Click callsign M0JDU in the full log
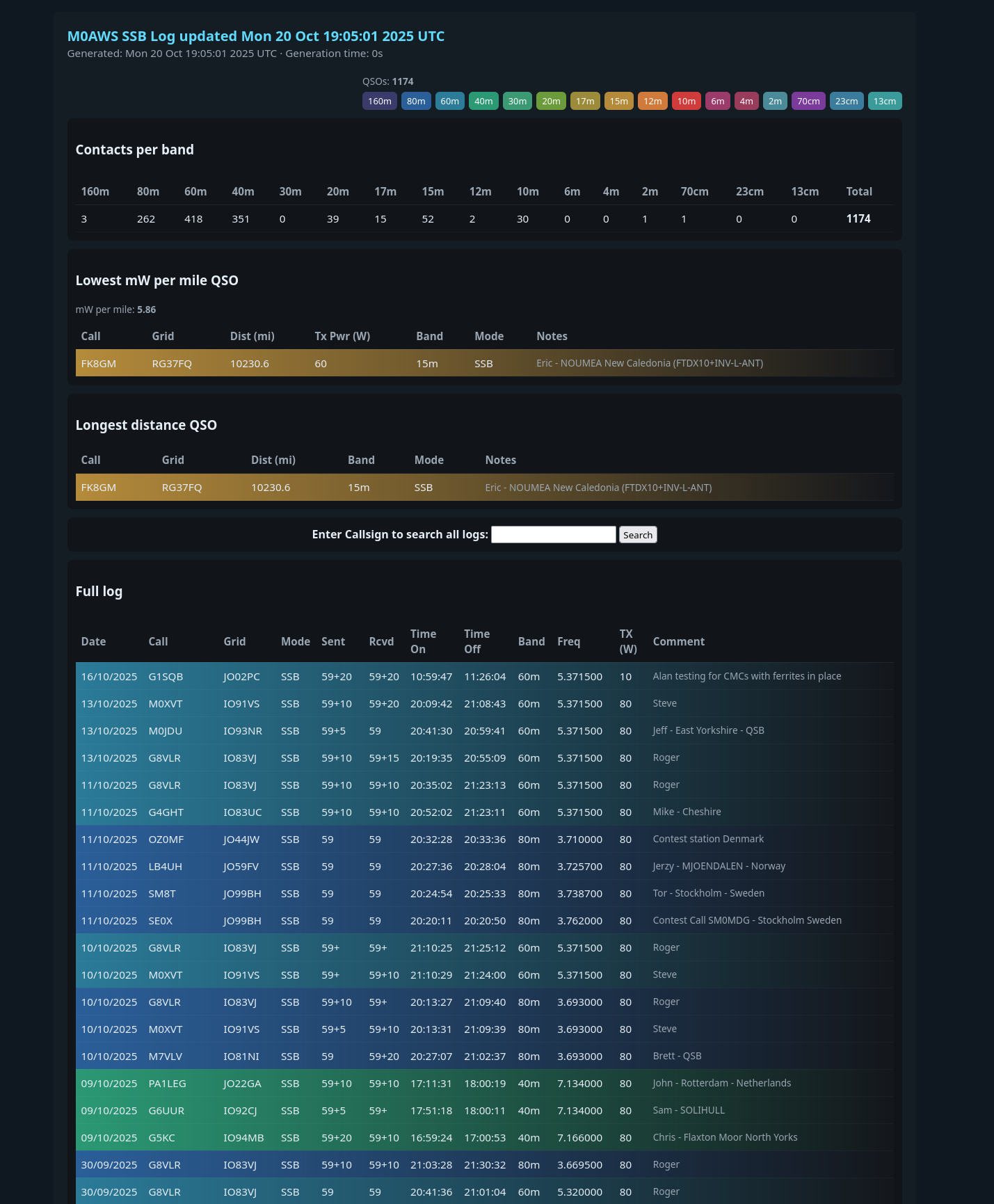The width and height of the screenshot is (994, 1204). click(166, 730)
